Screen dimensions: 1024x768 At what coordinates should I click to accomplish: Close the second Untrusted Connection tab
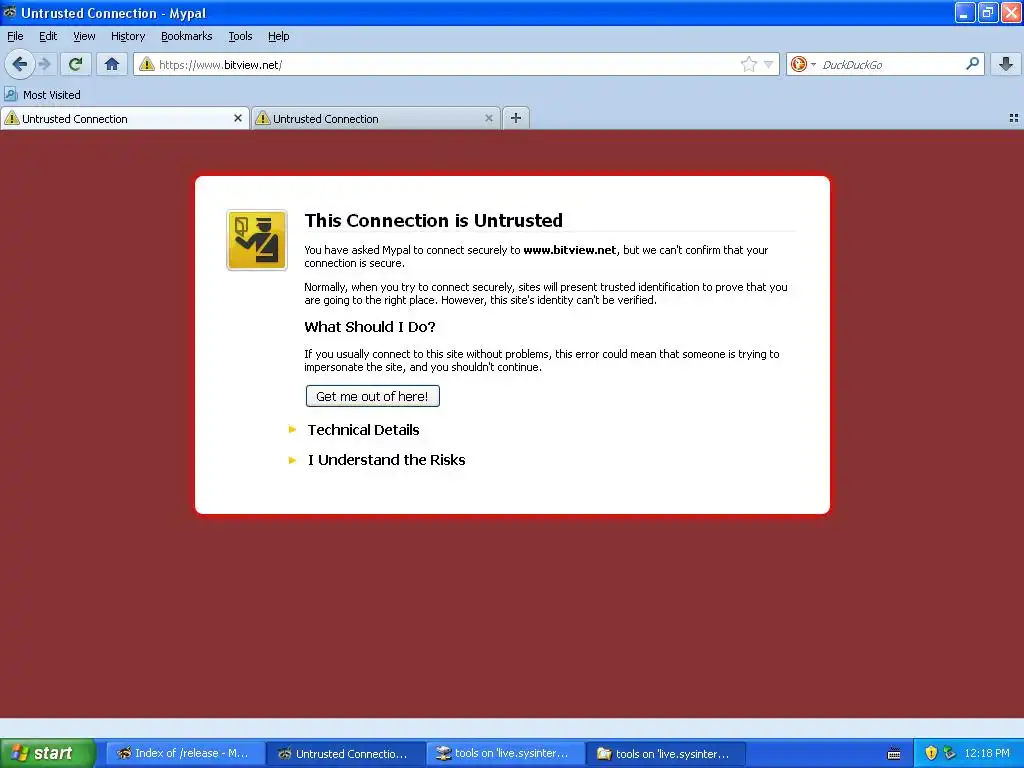click(x=488, y=118)
